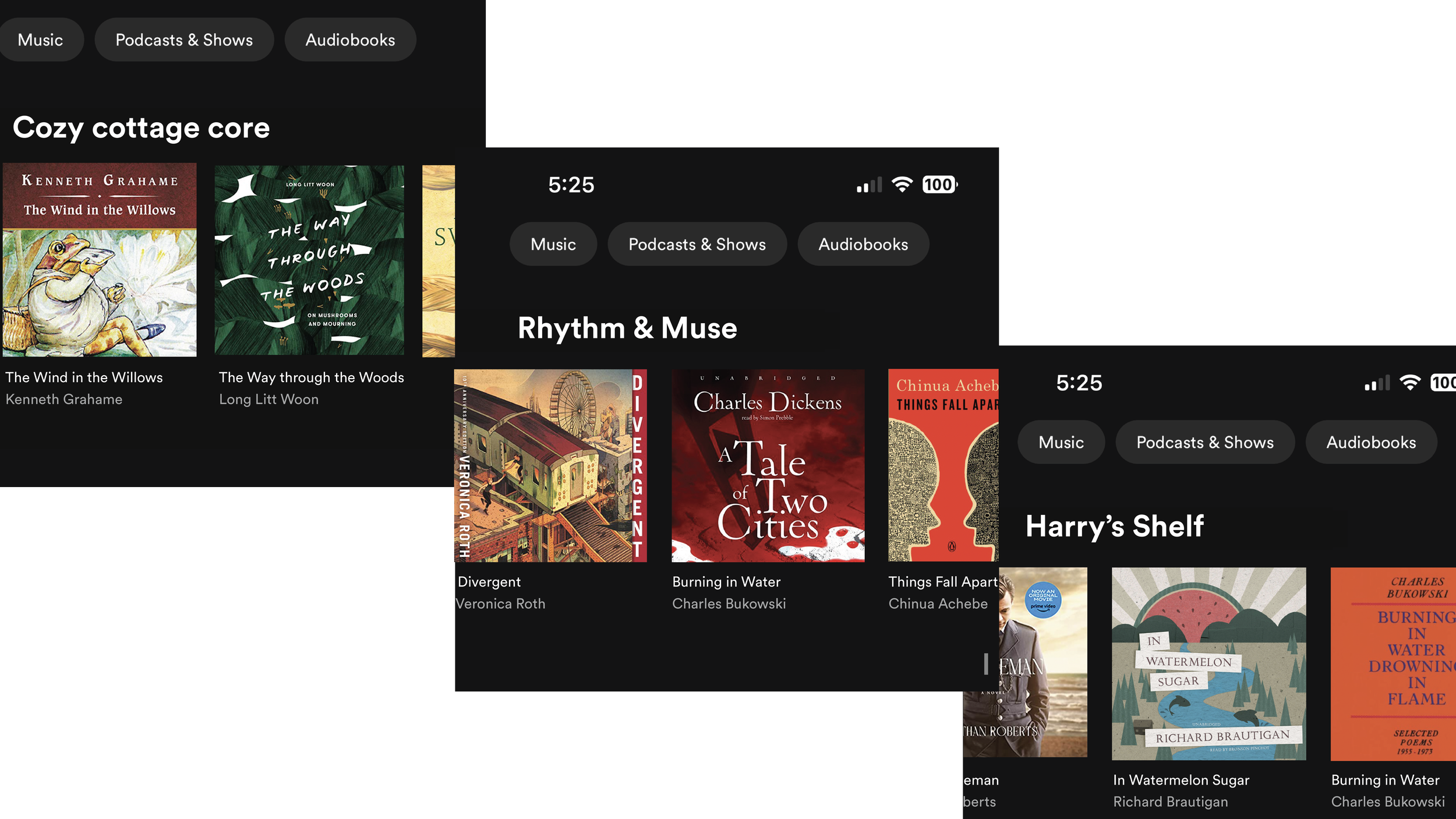The width and height of the screenshot is (1456, 819).
Task: Open The Wind in the Willows cover
Action: [100, 260]
